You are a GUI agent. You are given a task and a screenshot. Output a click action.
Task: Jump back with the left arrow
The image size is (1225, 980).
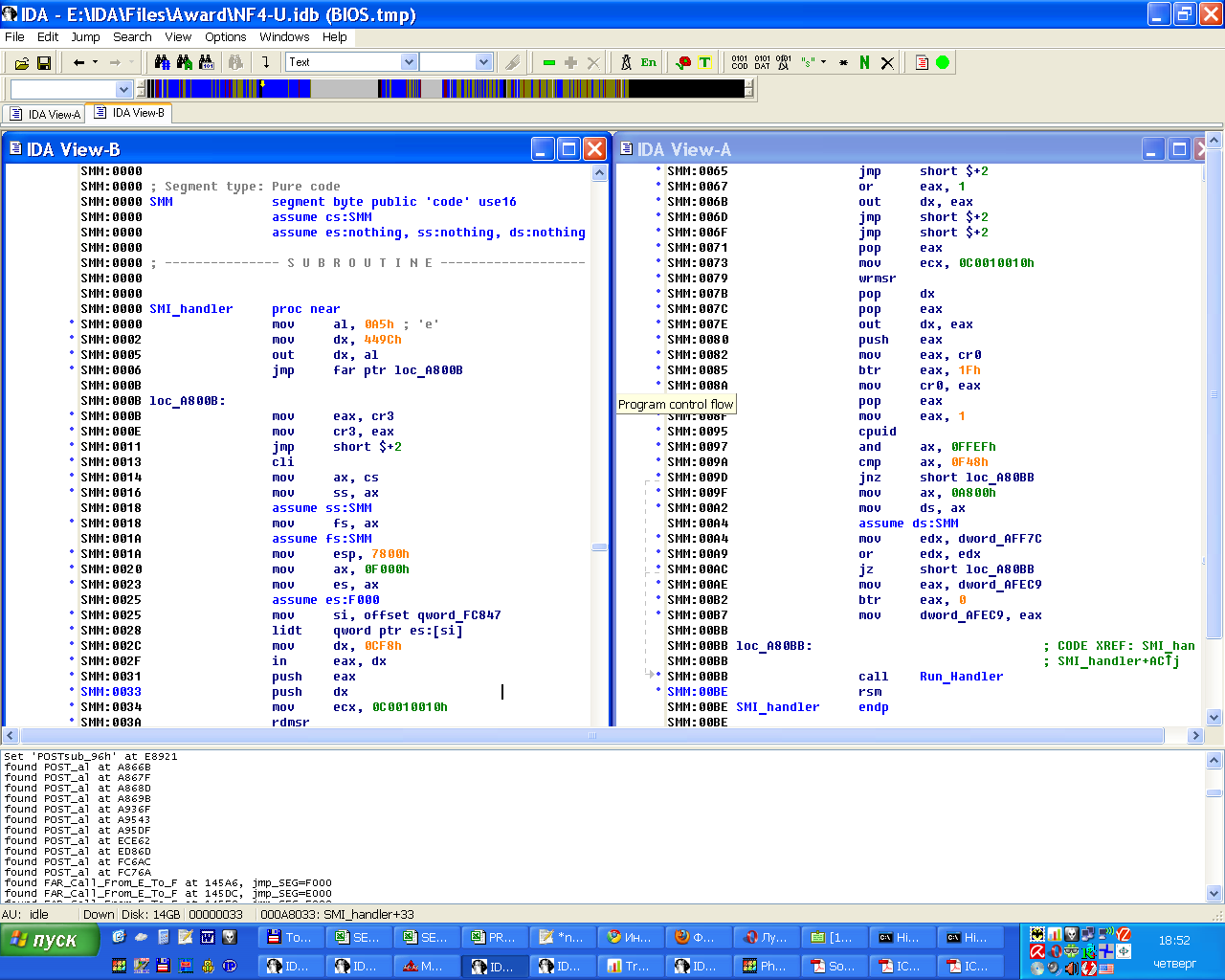[x=78, y=63]
